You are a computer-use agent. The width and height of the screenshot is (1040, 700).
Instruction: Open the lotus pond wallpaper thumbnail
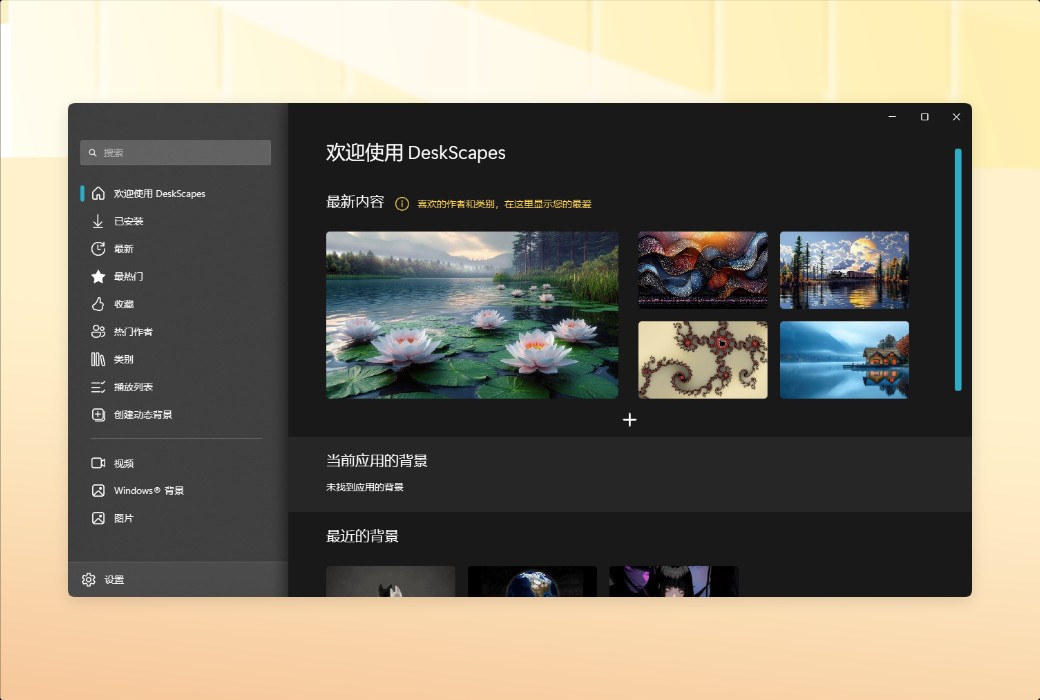[x=471, y=315]
